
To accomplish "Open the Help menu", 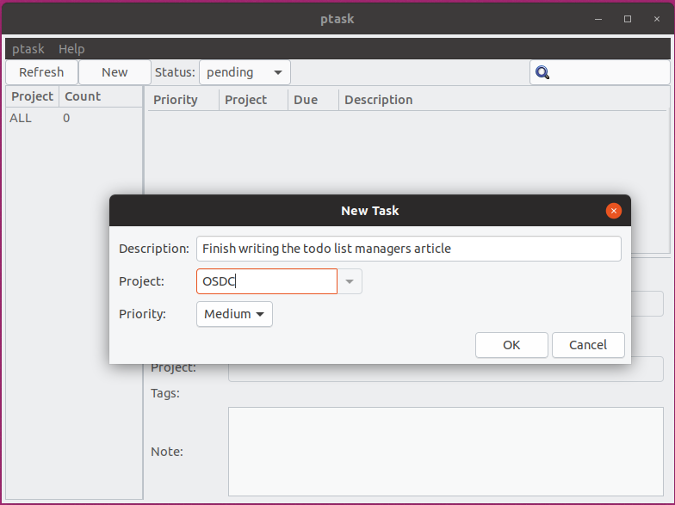I will click(71, 49).
